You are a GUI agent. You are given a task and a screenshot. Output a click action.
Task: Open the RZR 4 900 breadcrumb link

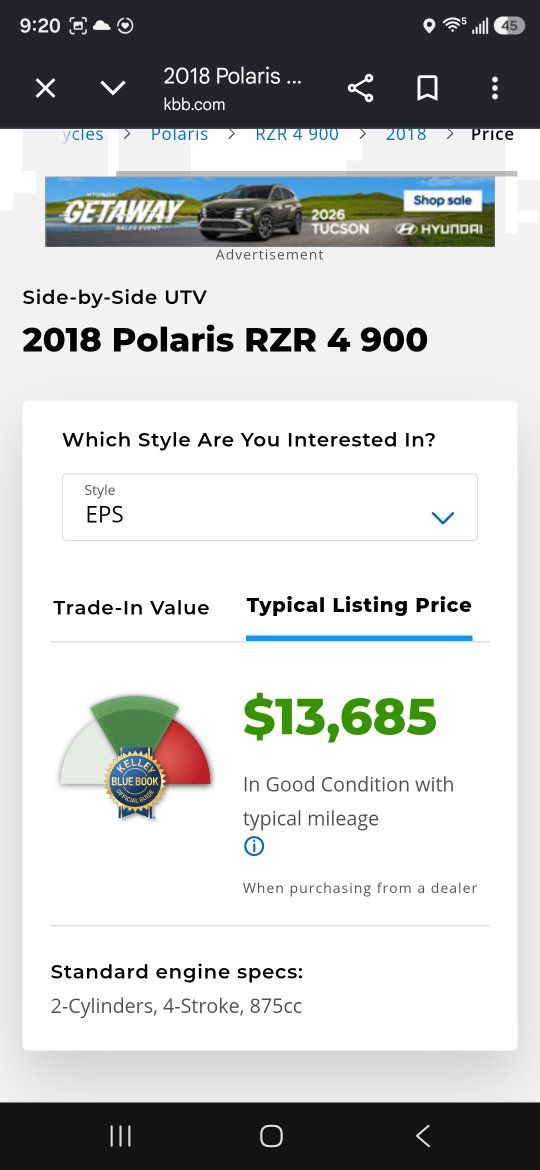click(297, 134)
